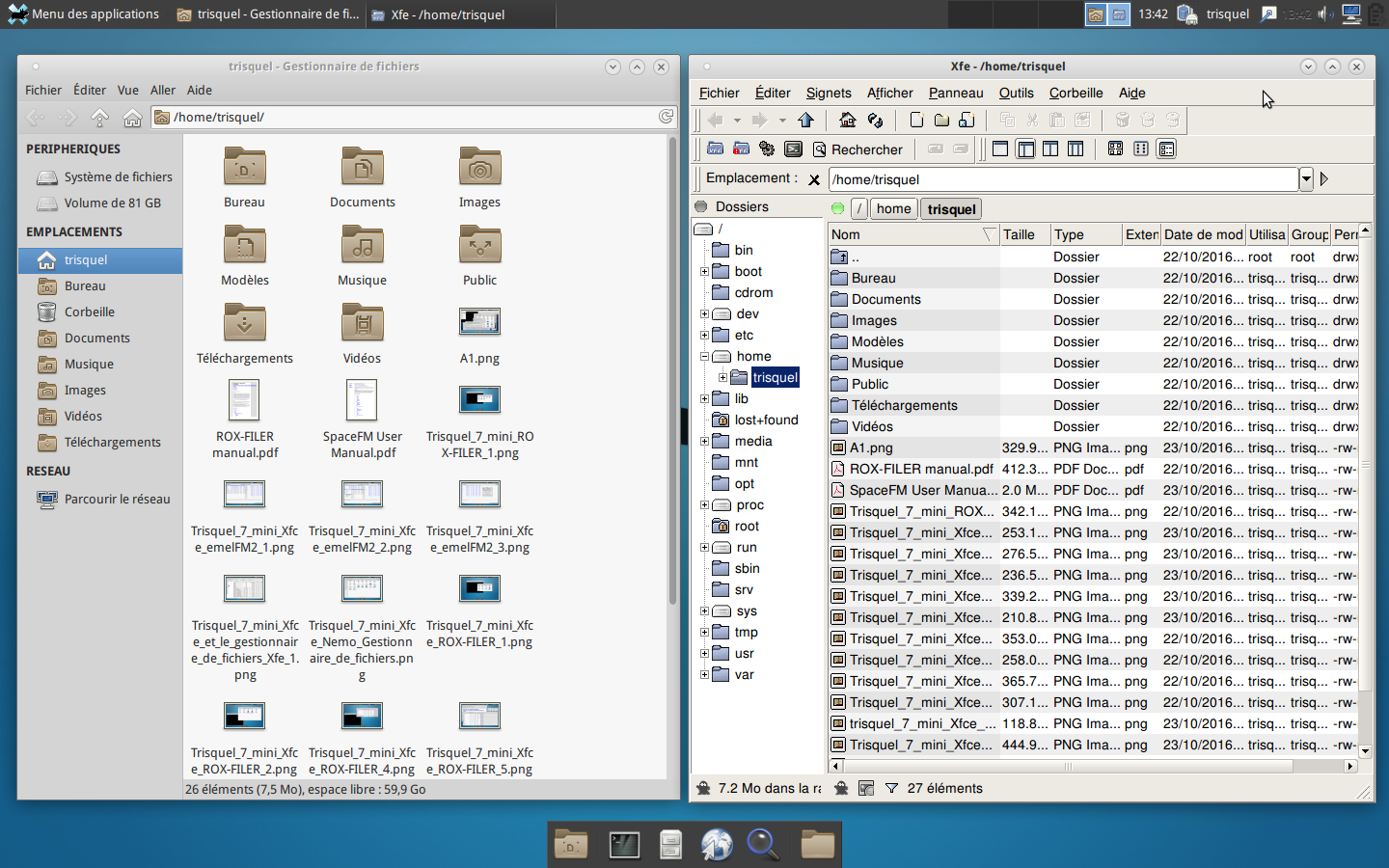This screenshot has height=868, width=1389.
Task: Expand the trisquel folder in Xfe tree
Action: click(722, 378)
